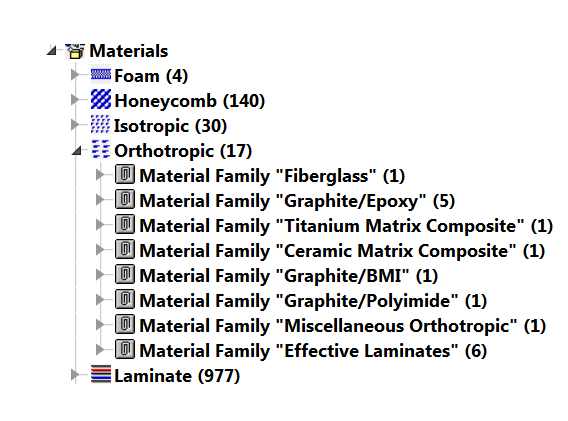Screen dimensions: 568x421
Task: Click the Materials root folder icon
Action: point(75,51)
